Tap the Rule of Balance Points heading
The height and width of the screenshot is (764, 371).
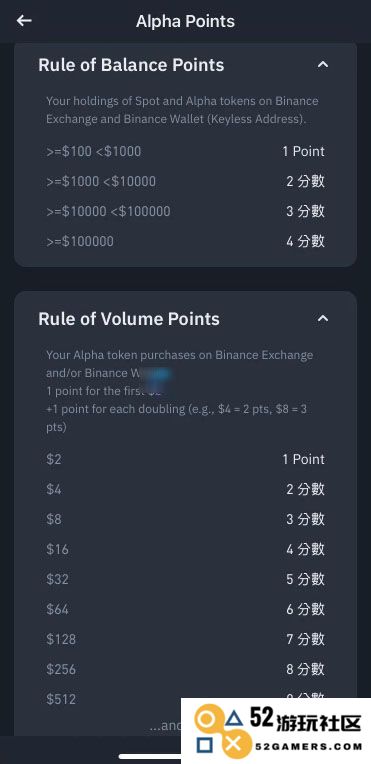pyautogui.click(x=131, y=65)
